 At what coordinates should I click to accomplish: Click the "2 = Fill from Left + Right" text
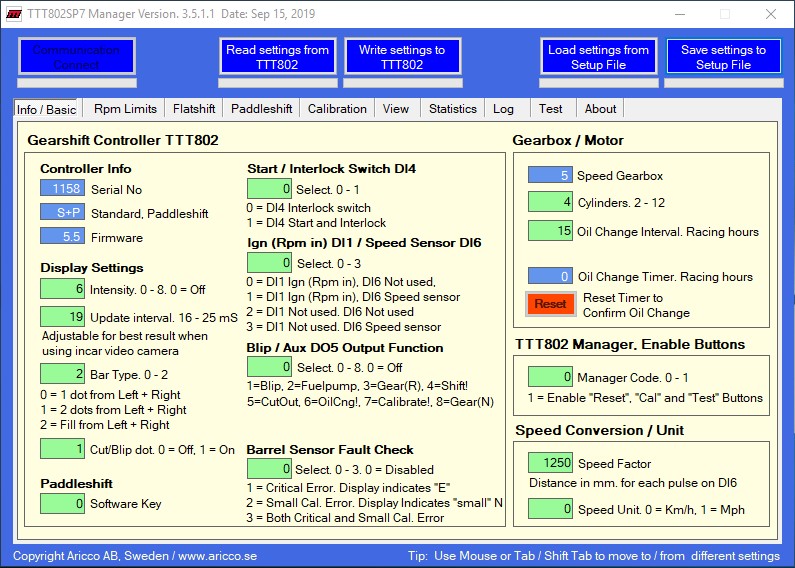coord(105,425)
